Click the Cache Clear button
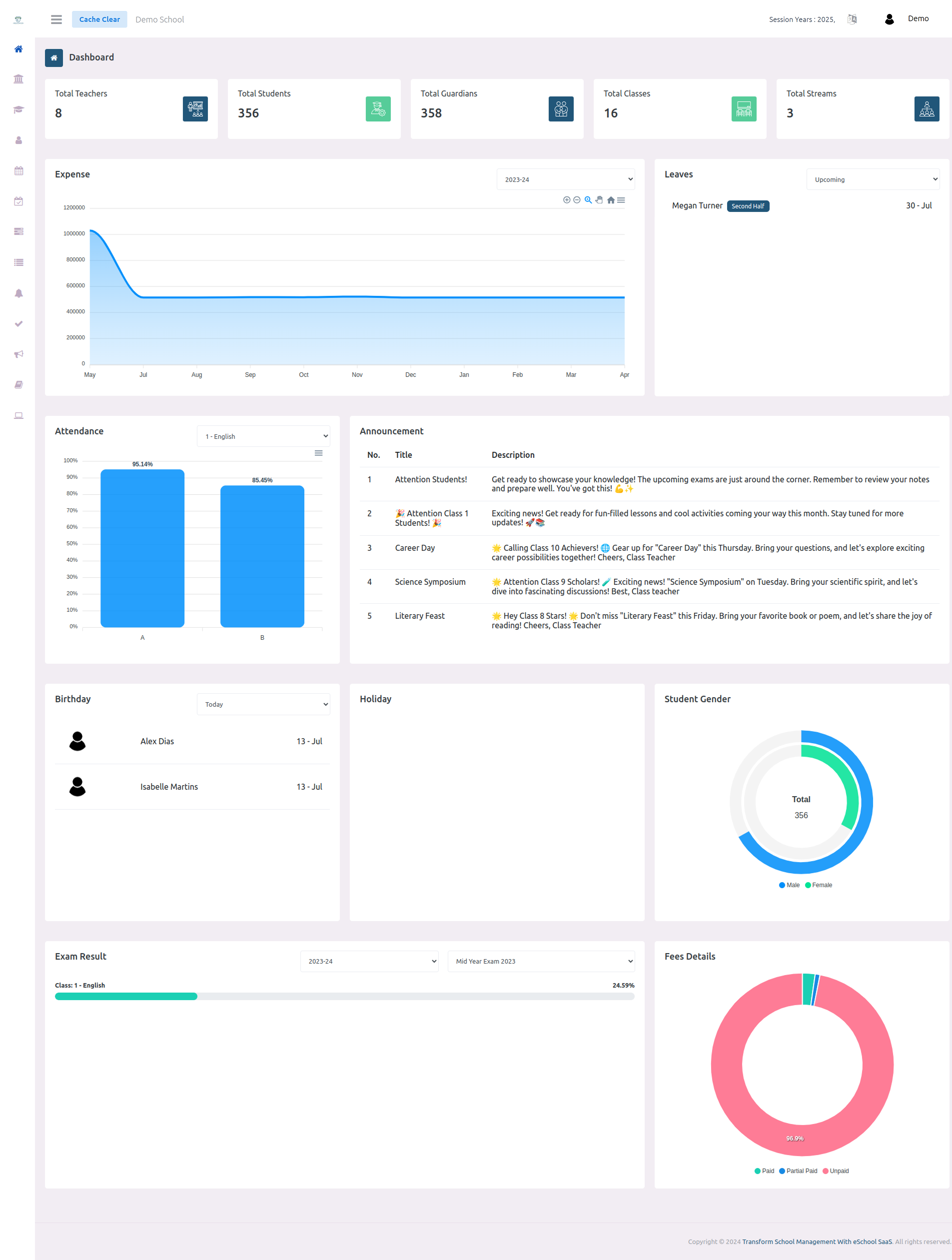 click(99, 19)
